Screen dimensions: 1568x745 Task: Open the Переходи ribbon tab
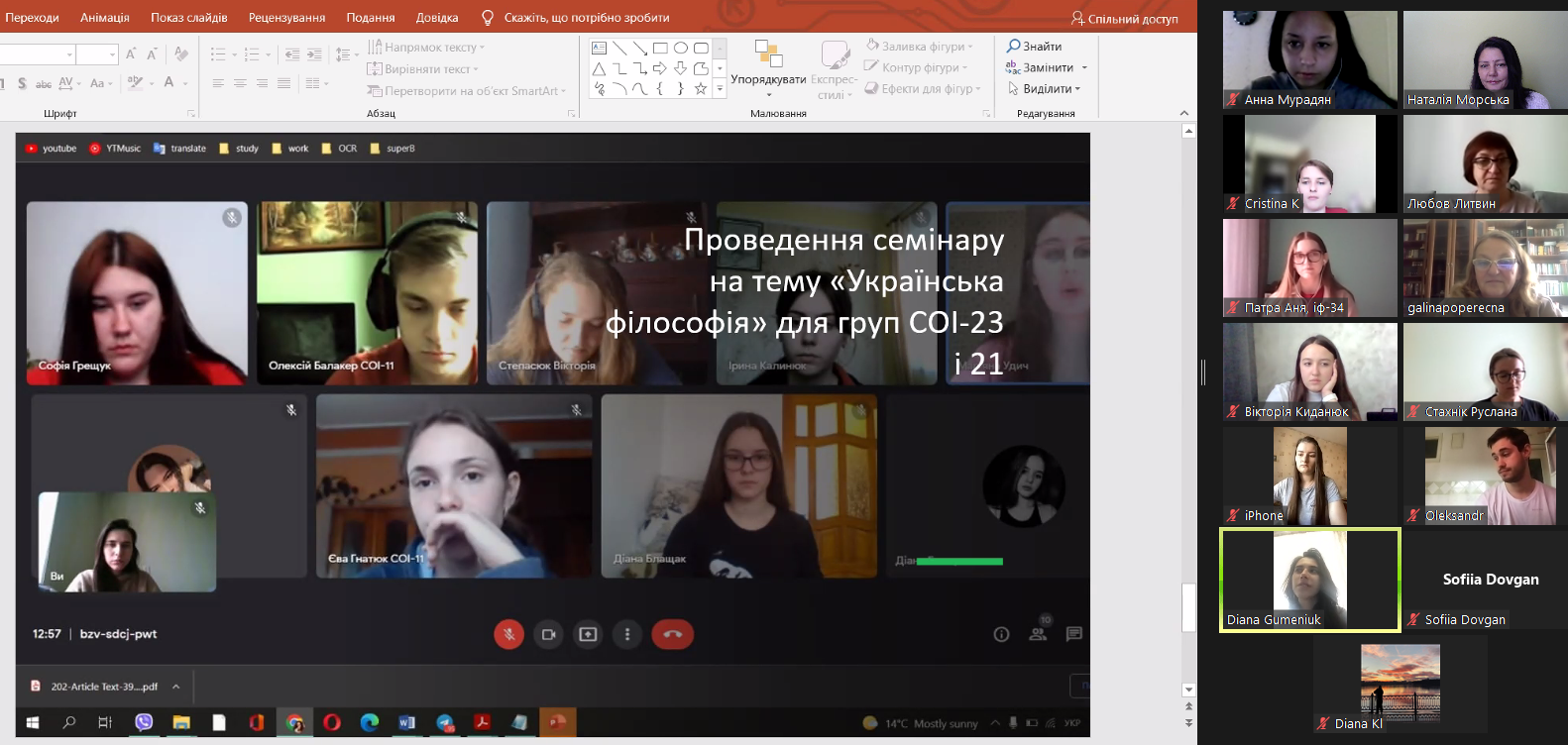pyautogui.click(x=32, y=18)
